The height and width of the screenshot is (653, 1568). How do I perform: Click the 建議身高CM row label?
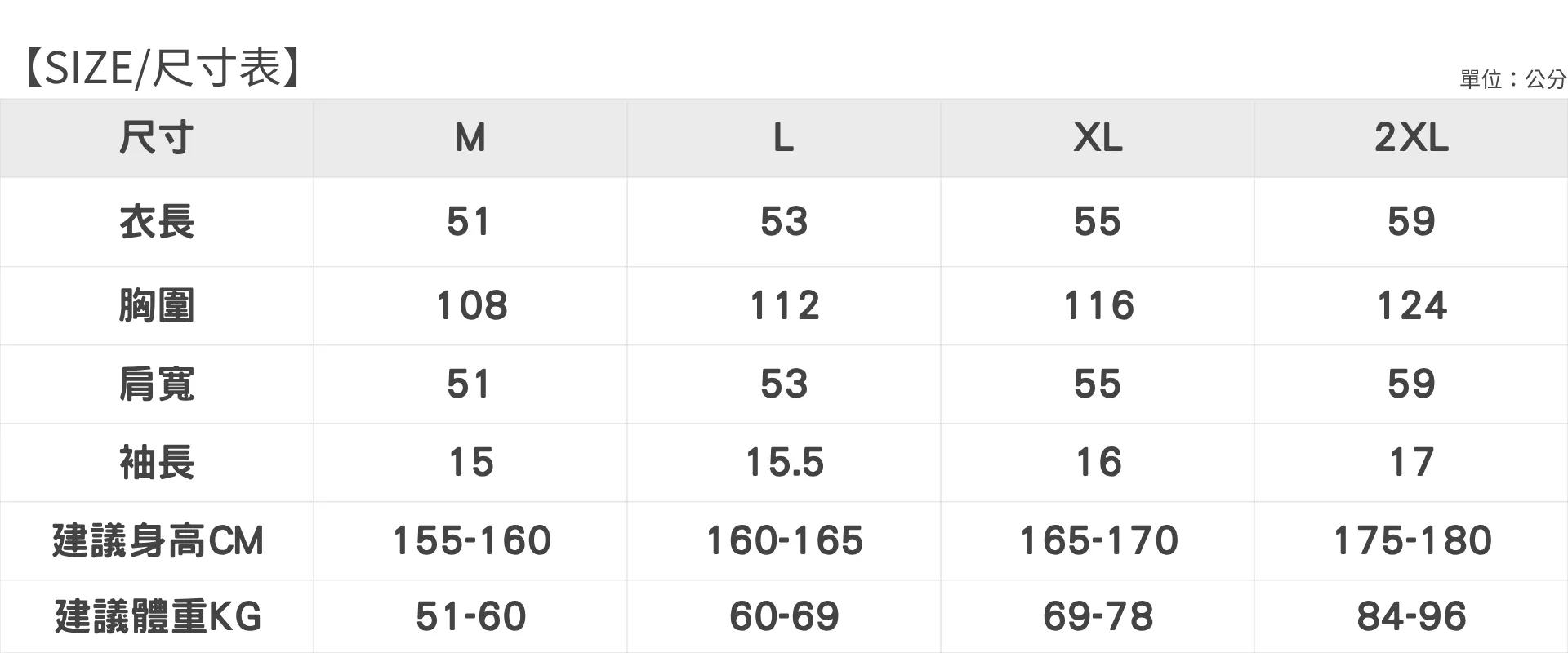158,540
